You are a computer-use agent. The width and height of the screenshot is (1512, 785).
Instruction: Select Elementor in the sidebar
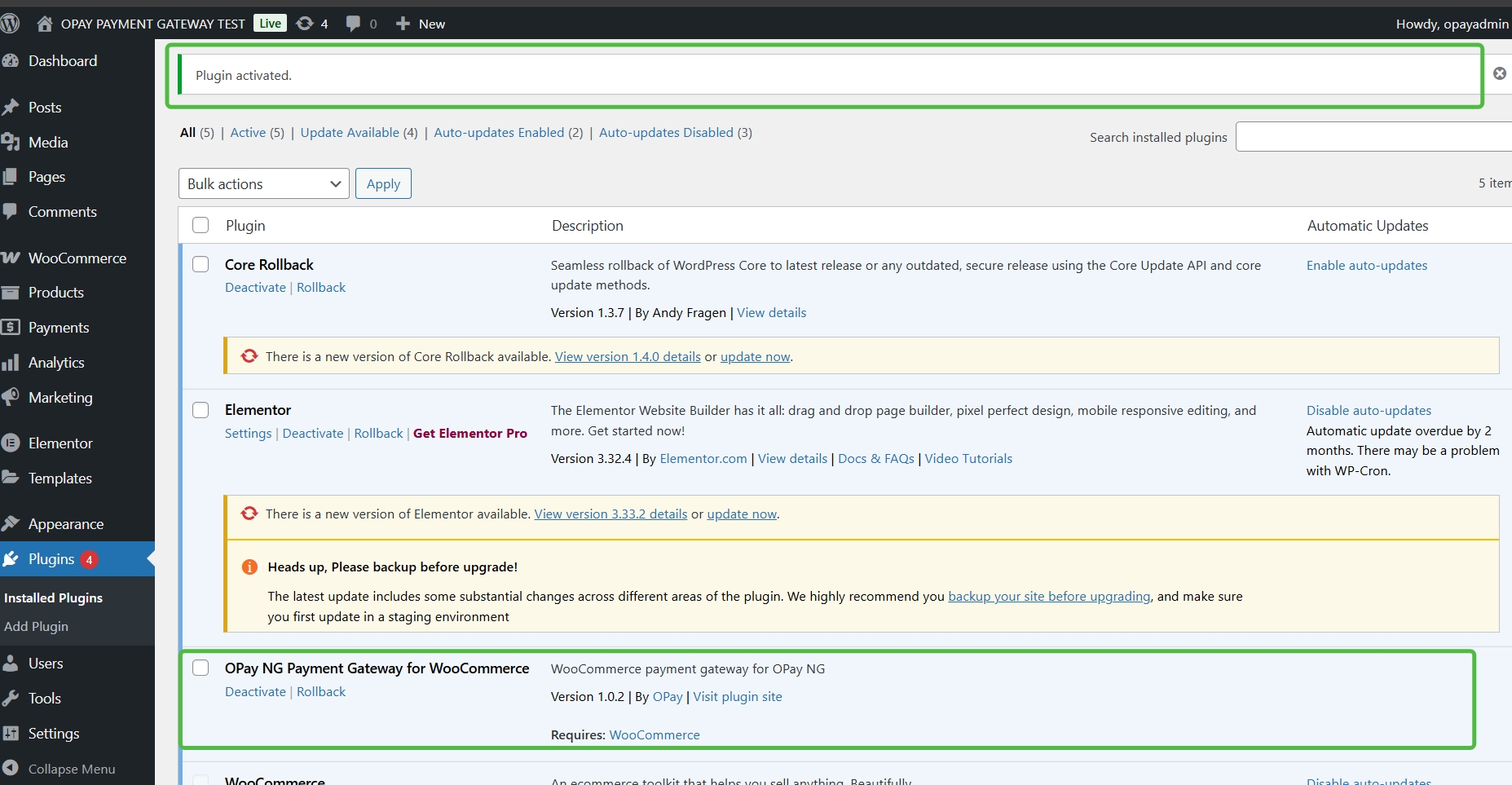(x=60, y=443)
